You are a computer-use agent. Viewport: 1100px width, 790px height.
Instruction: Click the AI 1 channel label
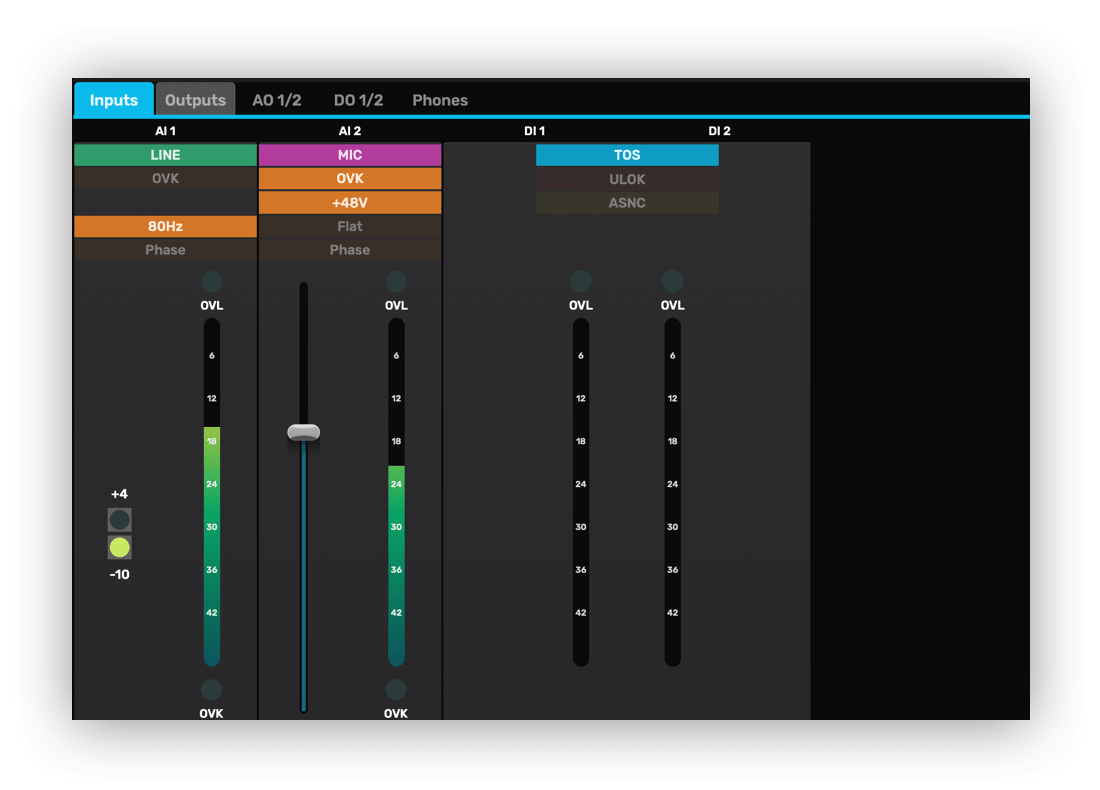(x=166, y=131)
